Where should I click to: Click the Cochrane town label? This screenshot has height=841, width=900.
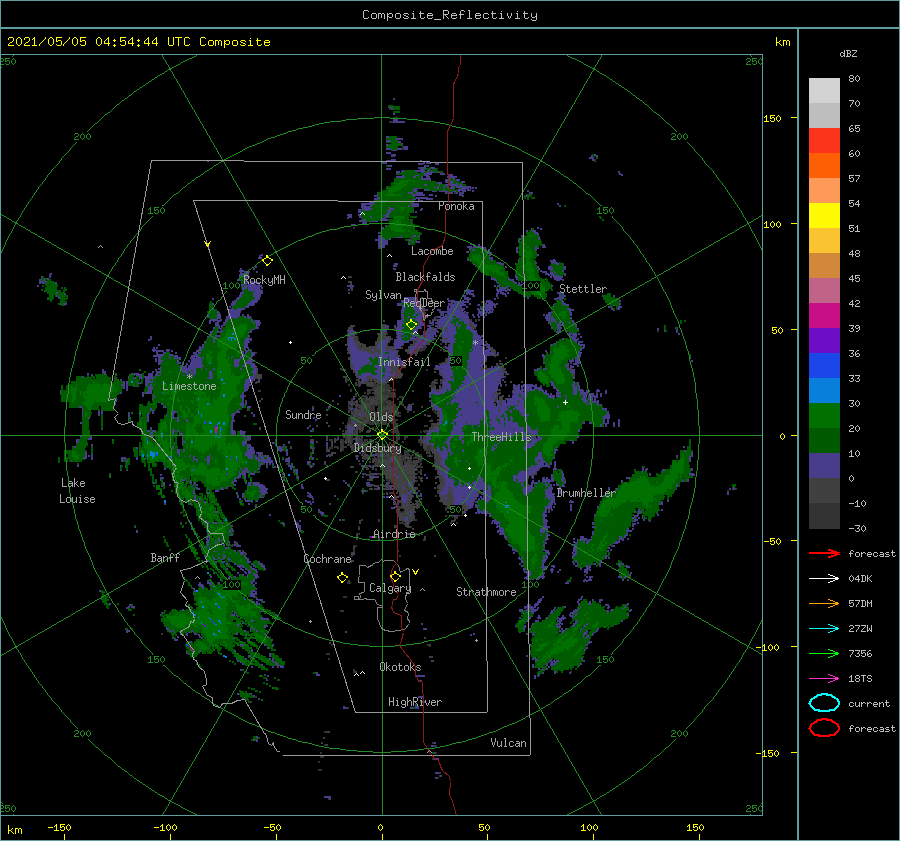(x=327, y=559)
